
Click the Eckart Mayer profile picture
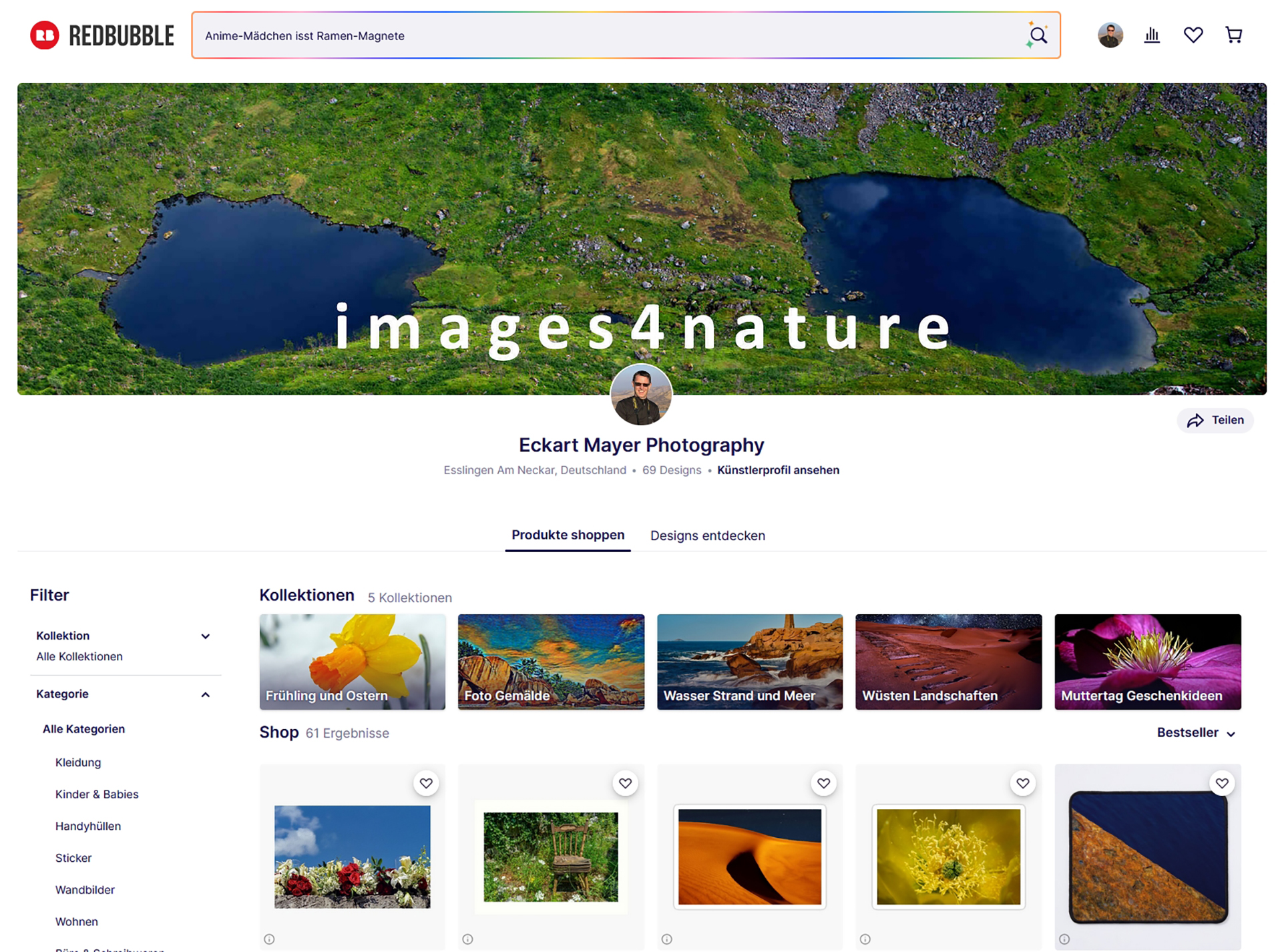tap(641, 395)
